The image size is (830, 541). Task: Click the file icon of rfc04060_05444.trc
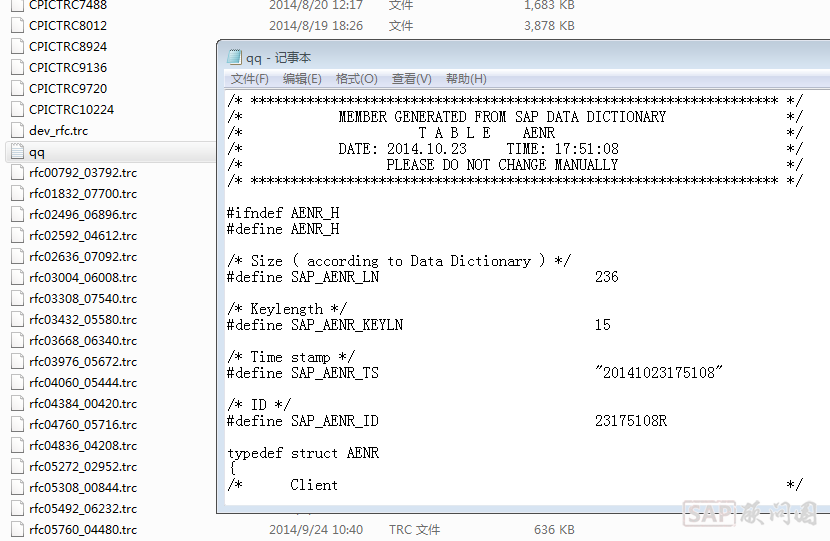[17, 383]
